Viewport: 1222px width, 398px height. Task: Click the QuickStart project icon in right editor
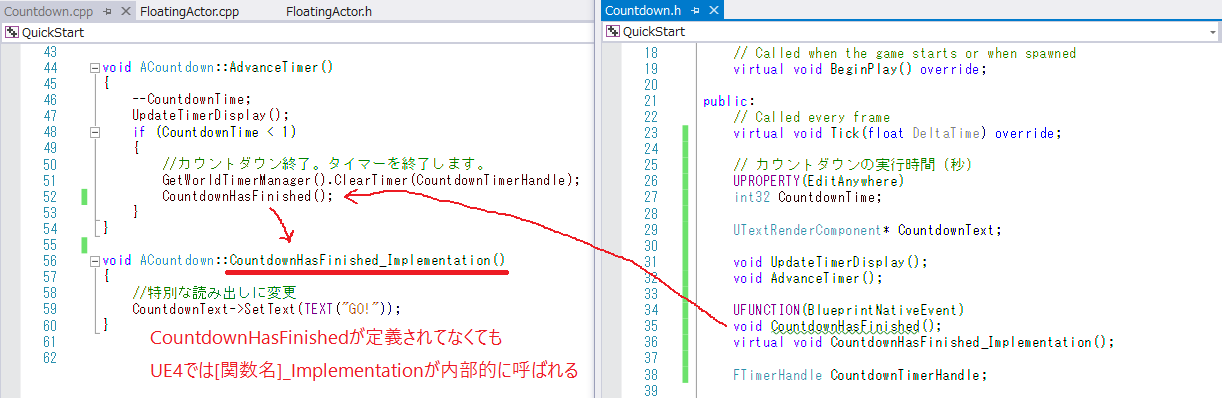pos(613,31)
